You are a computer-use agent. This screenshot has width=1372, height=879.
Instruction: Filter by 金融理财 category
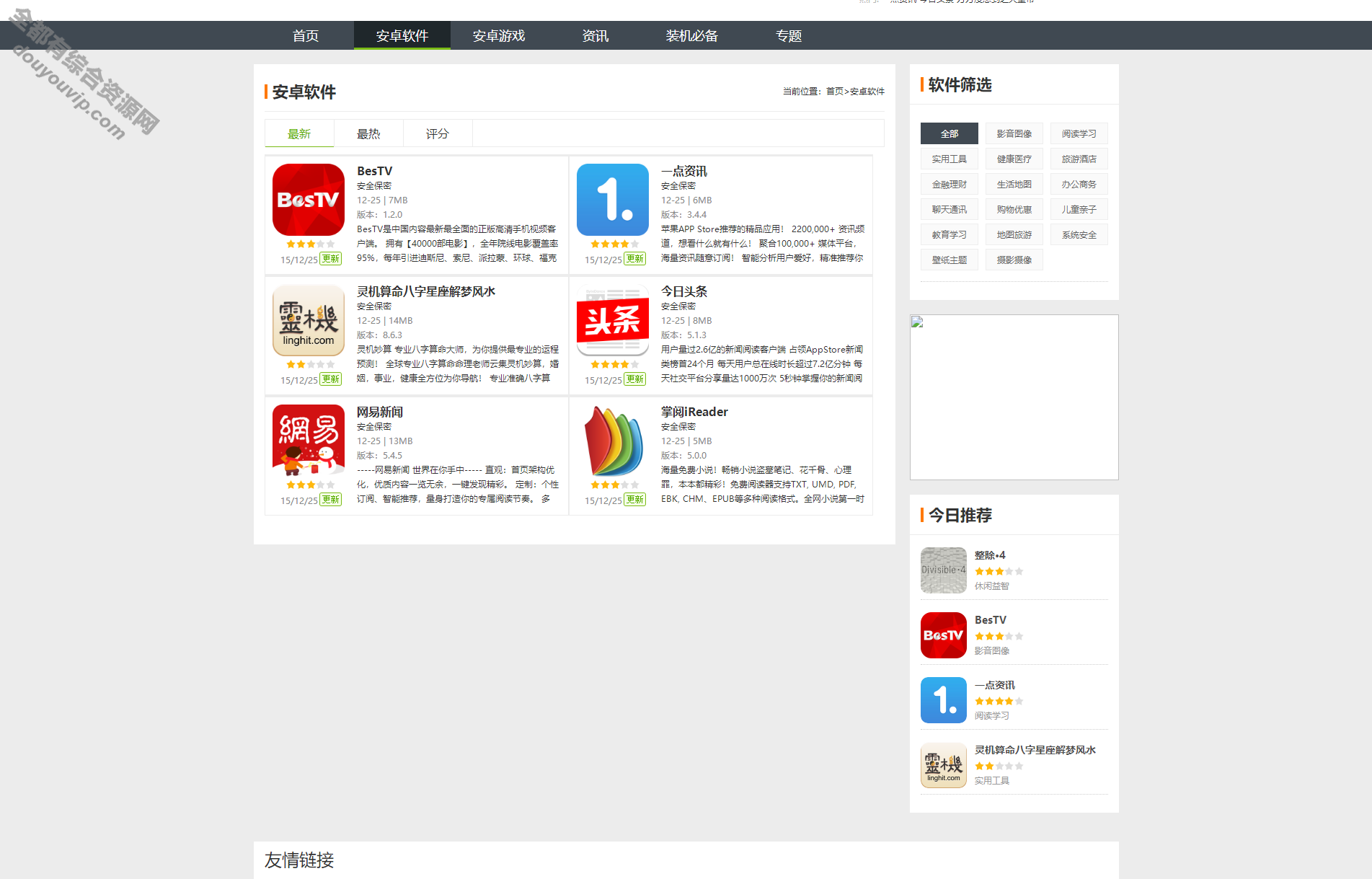point(950,184)
